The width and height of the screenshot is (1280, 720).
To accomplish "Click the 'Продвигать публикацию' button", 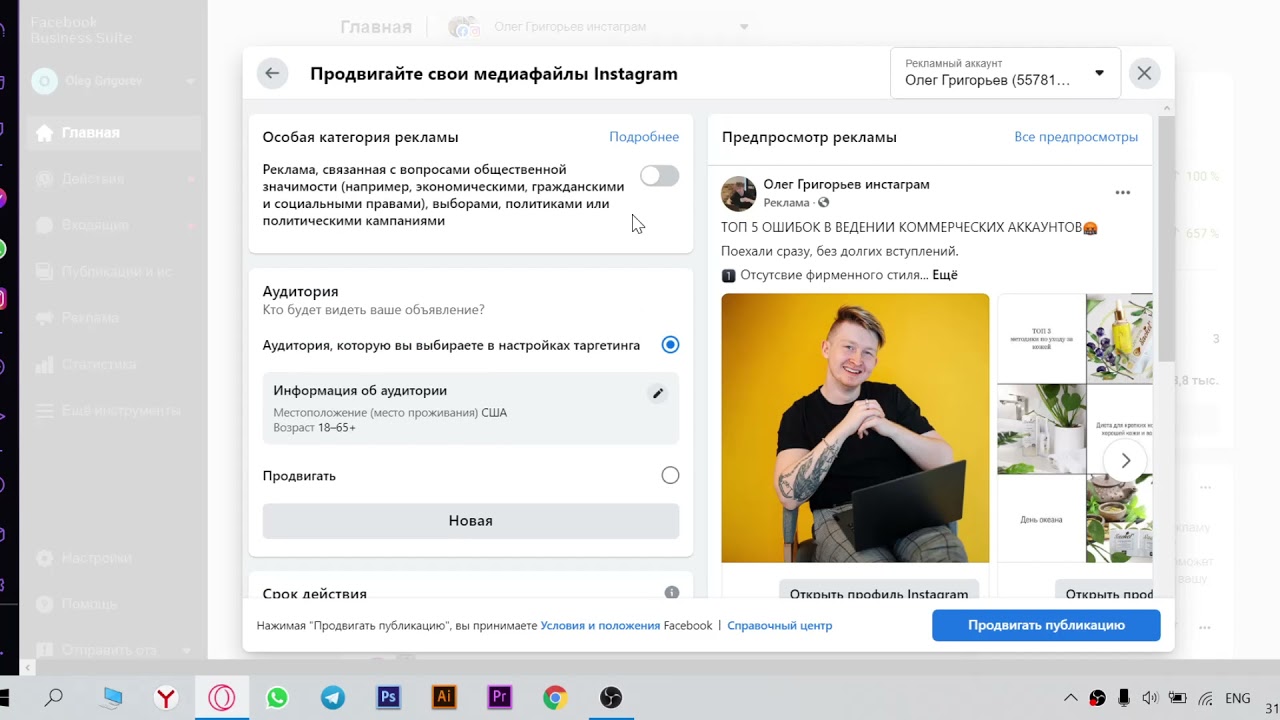I will (1046, 625).
